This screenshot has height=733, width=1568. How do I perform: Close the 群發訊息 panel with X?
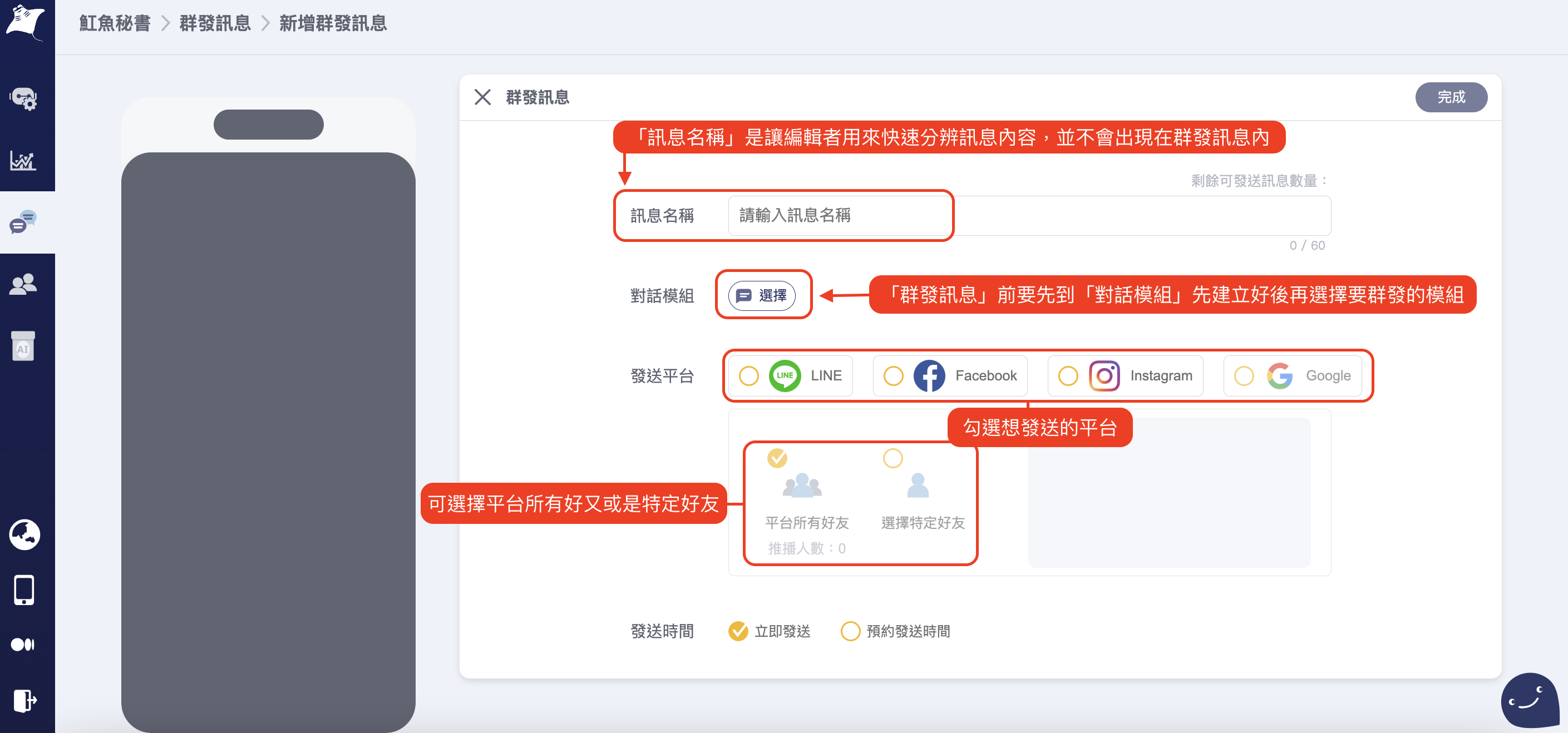click(x=482, y=97)
